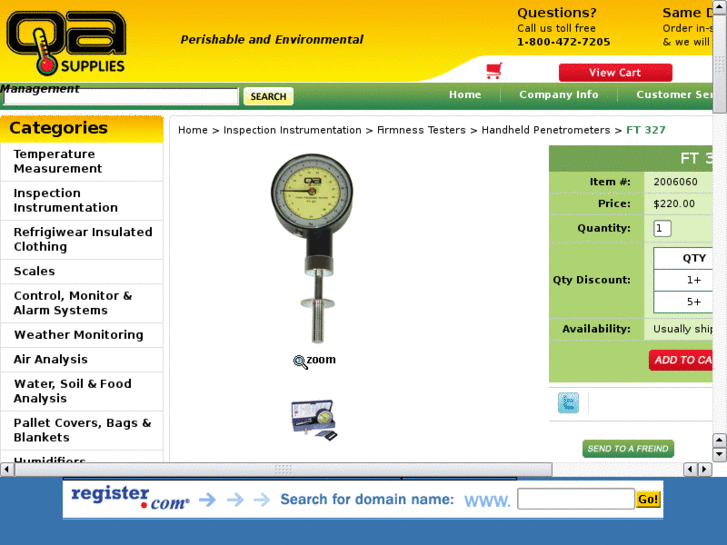
Task: Select Refrigiwear Insulated Clothing category
Action: (82, 239)
